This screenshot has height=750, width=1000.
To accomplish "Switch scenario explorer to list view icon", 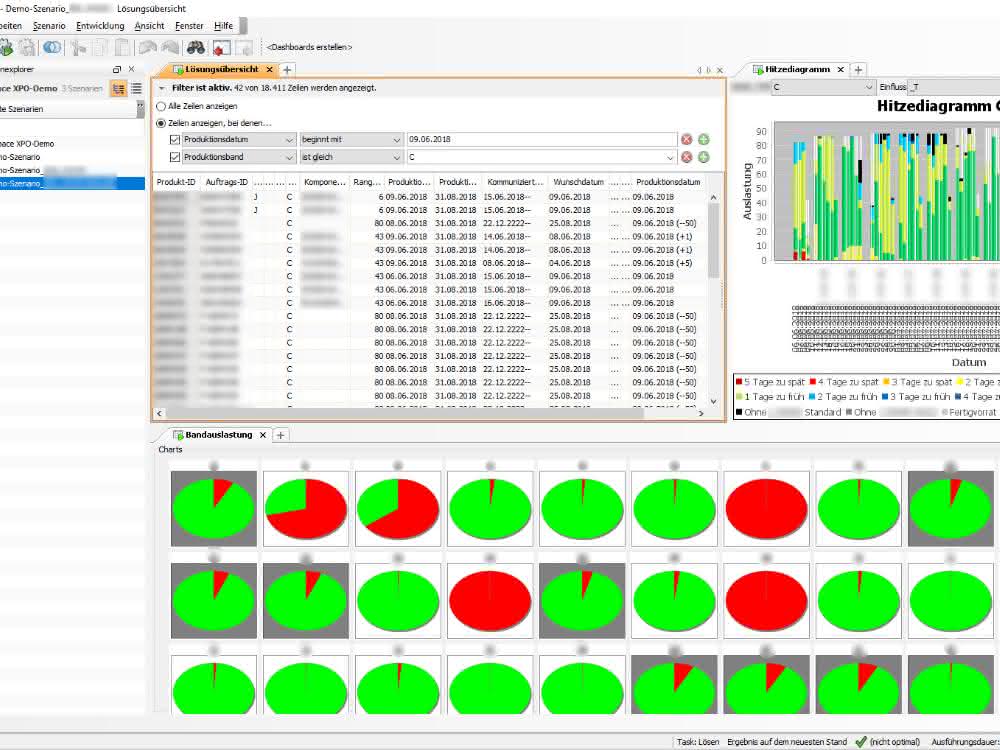I will pos(136,89).
